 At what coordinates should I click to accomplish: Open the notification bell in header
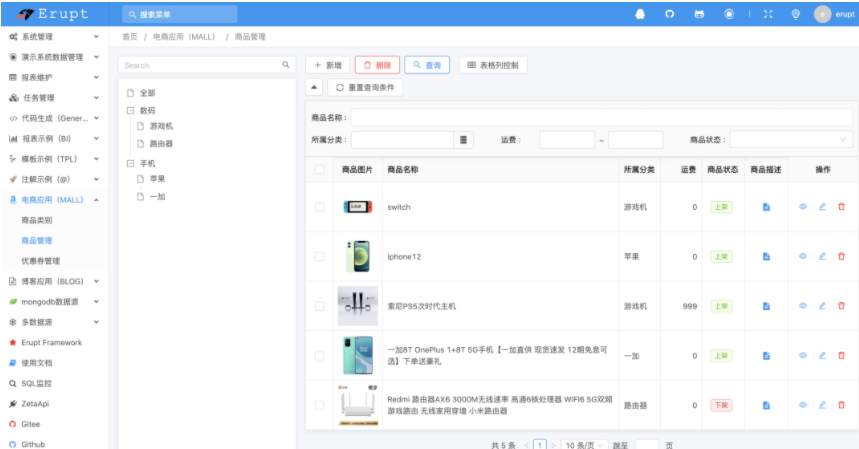(x=639, y=14)
